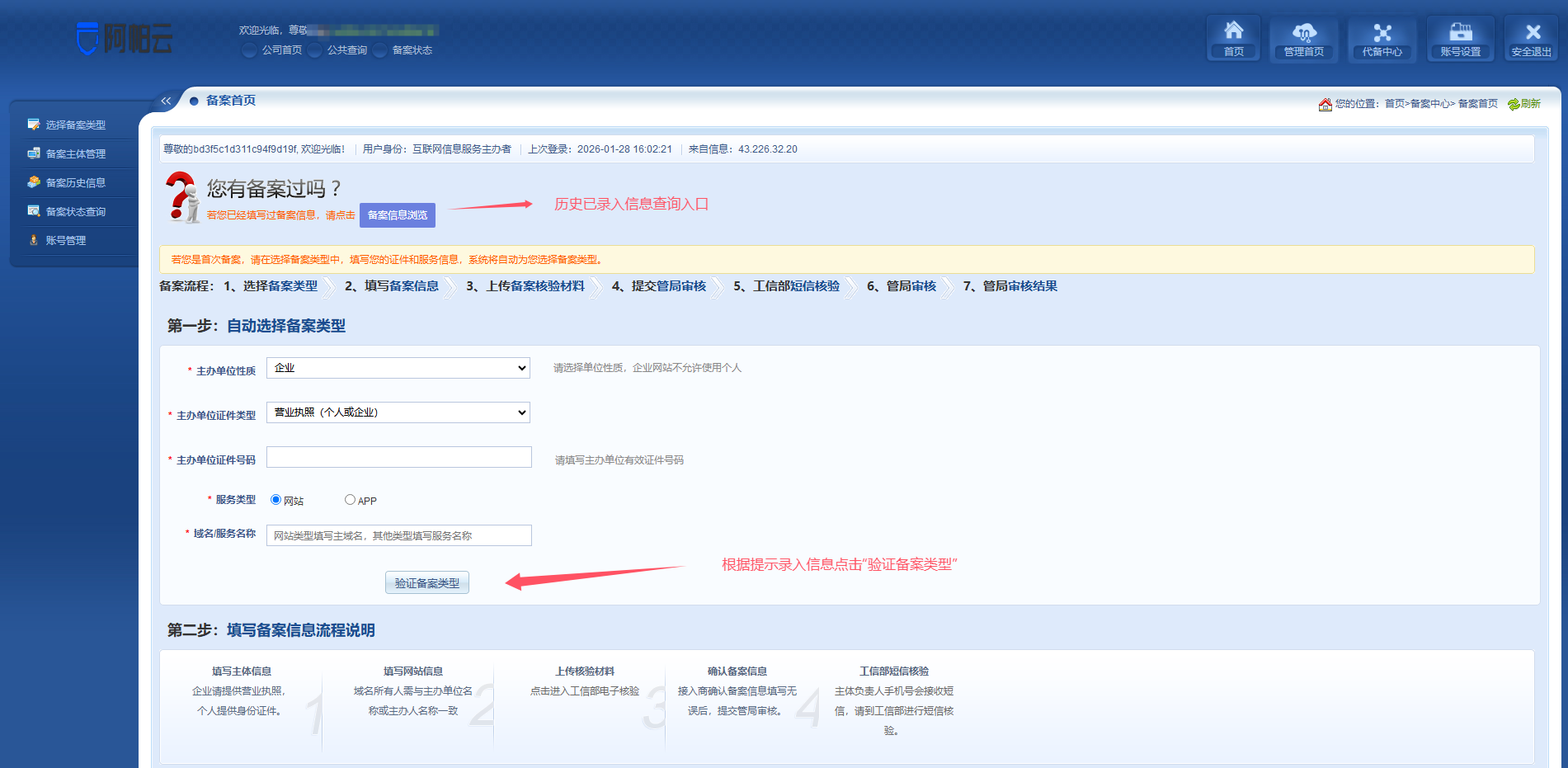Click the 验证备案类型 button
The height and width of the screenshot is (768, 1568).
(426, 583)
